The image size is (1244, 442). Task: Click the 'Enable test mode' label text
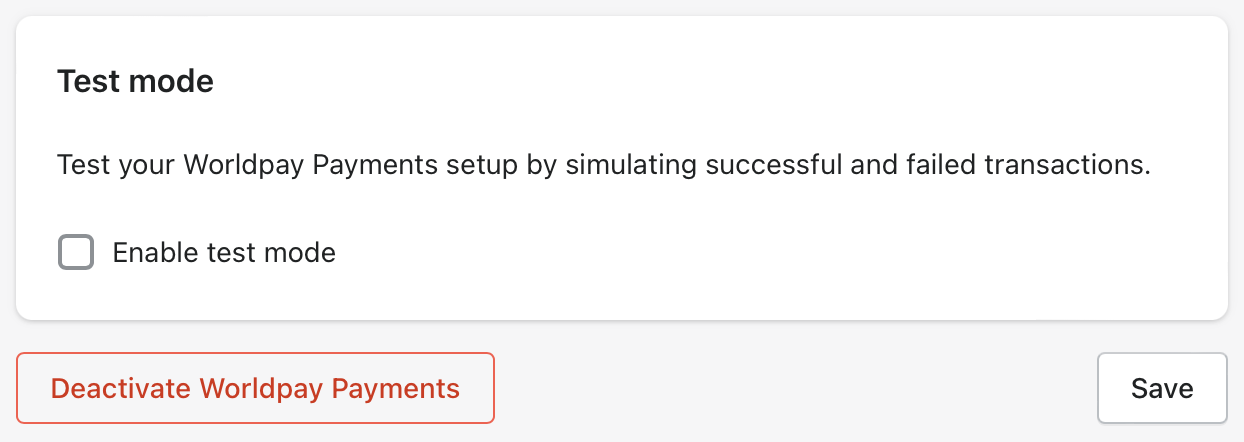[224, 252]
